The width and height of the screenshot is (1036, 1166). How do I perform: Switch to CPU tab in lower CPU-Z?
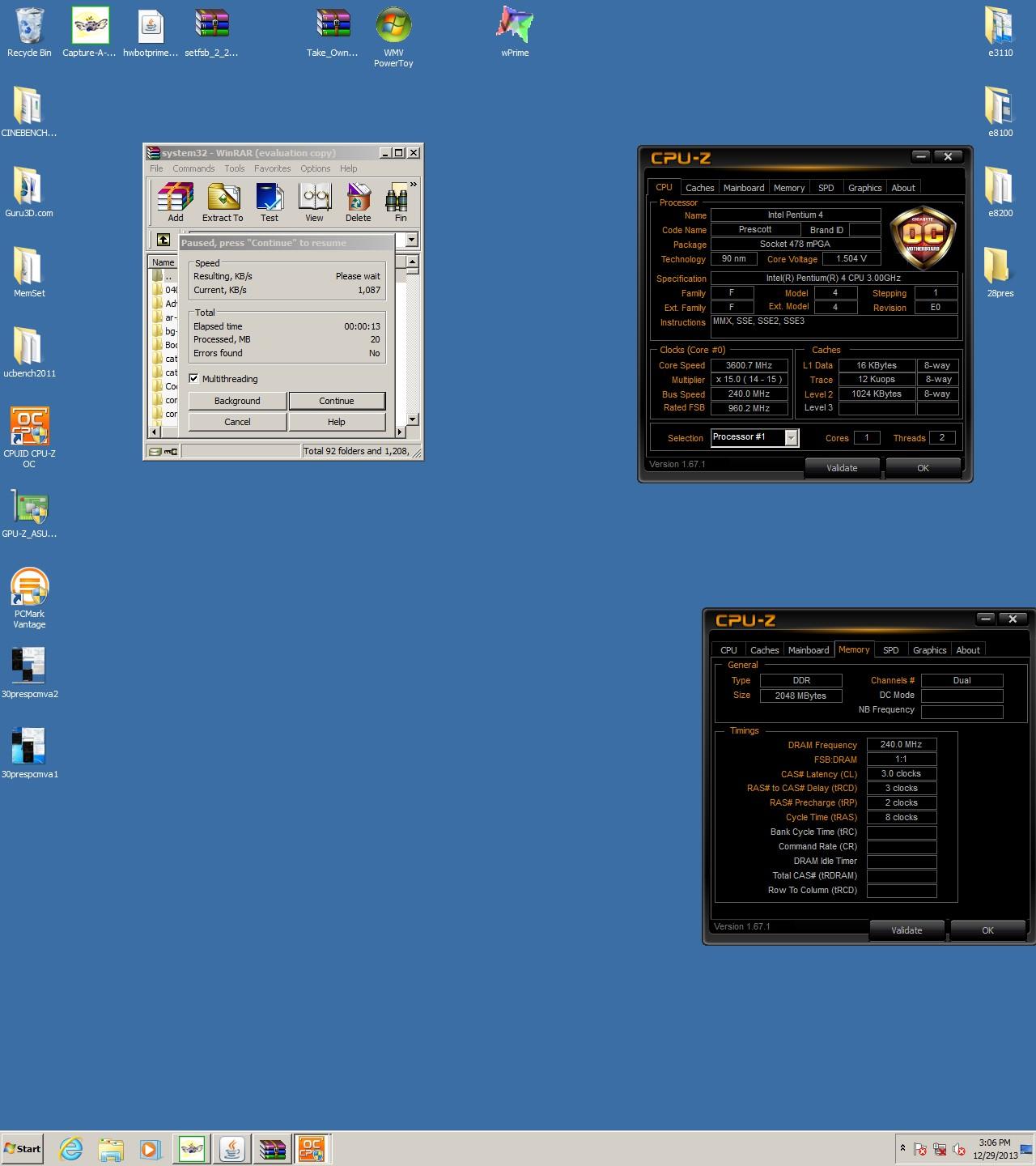click(729, 650)
